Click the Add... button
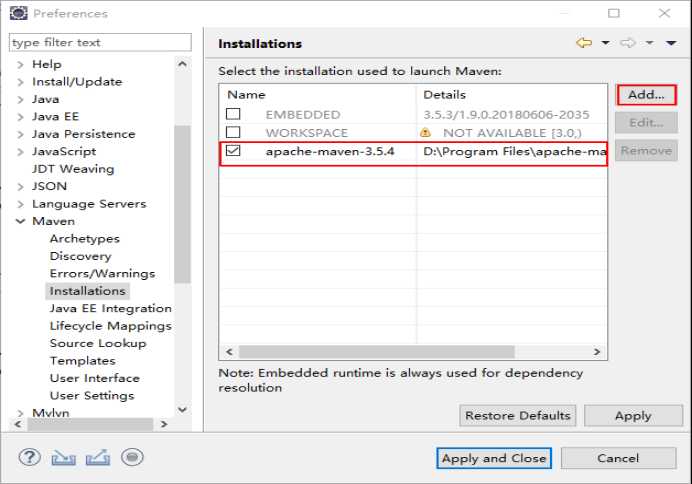 646,95
